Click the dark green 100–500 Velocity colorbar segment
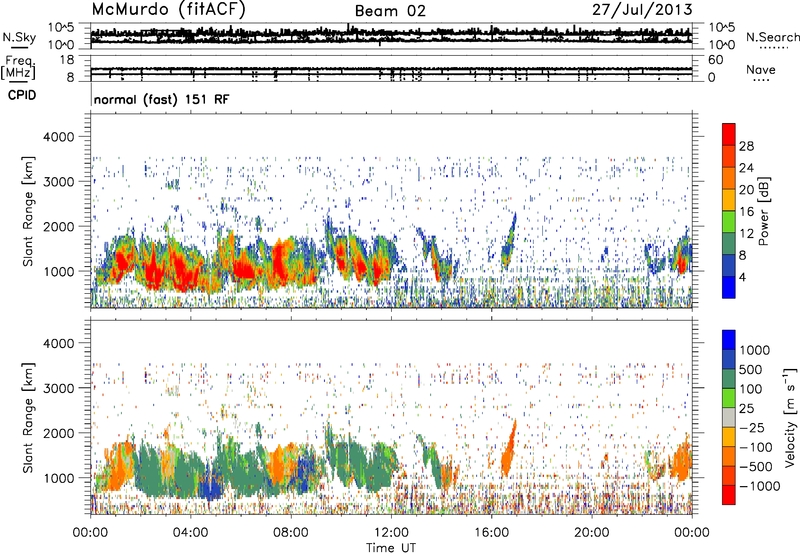Image resolution: width=800 pixels, height=554 pixels. click(x=729, y=379)
